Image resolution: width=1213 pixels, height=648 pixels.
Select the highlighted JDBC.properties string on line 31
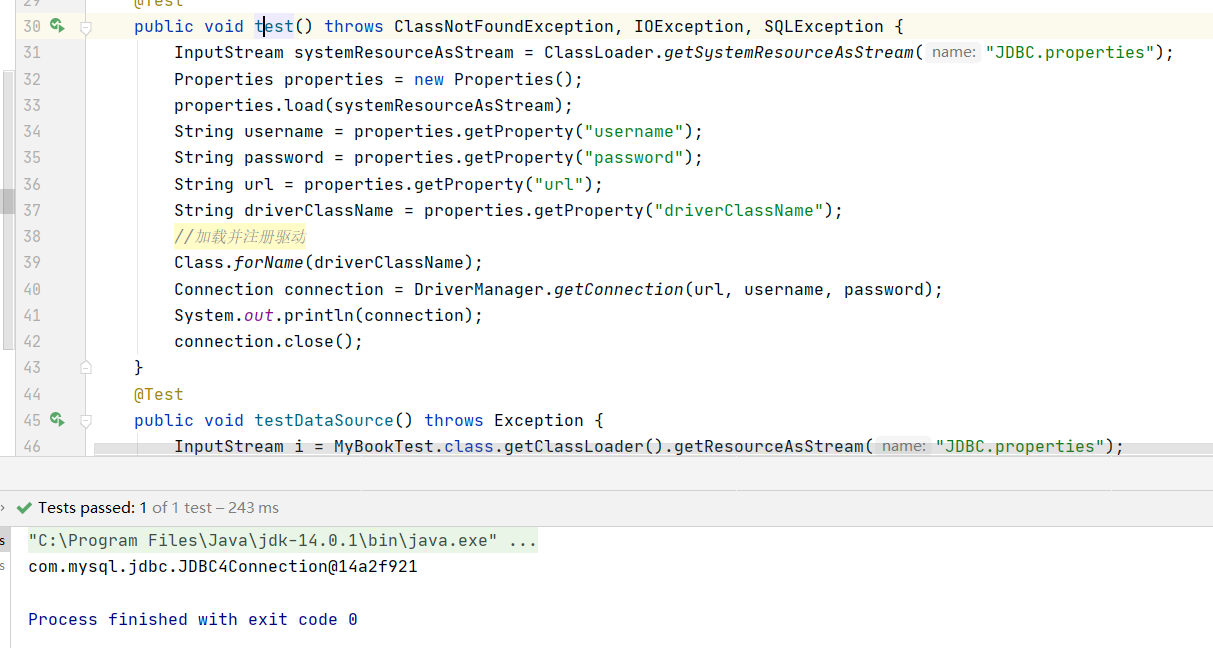1070,52
